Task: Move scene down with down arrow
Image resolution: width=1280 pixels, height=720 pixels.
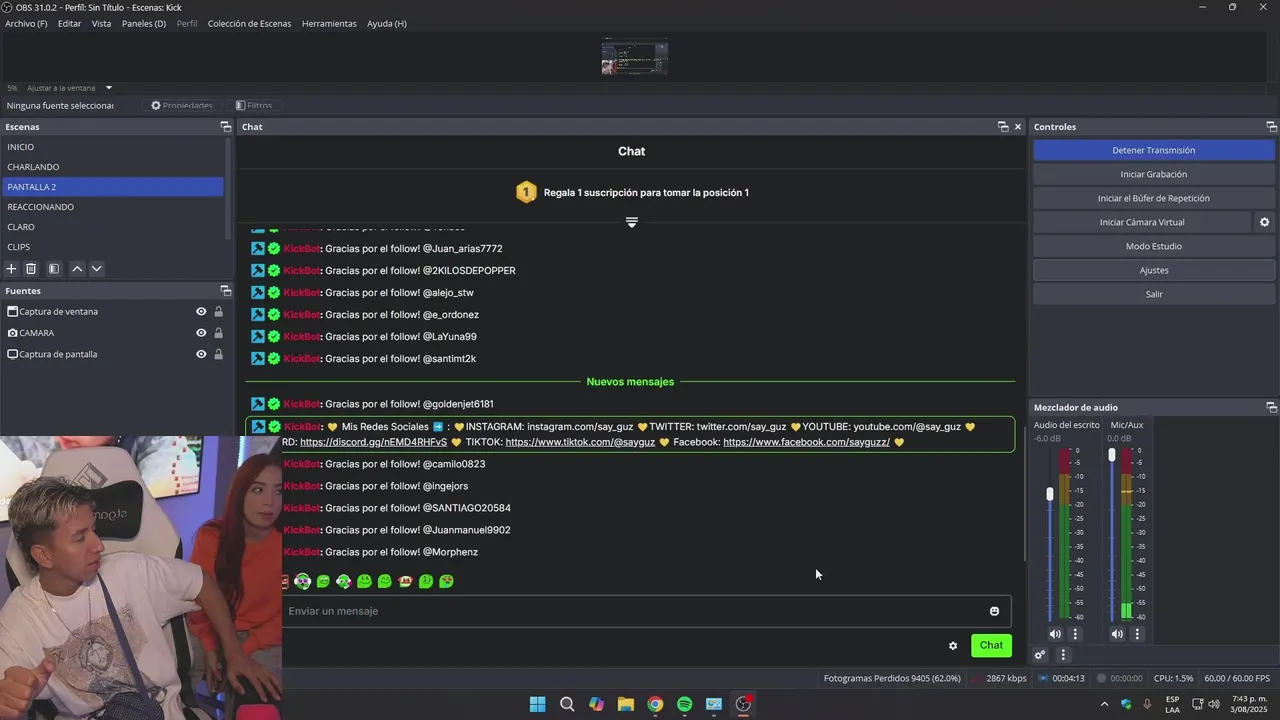Action: point(97,269)
